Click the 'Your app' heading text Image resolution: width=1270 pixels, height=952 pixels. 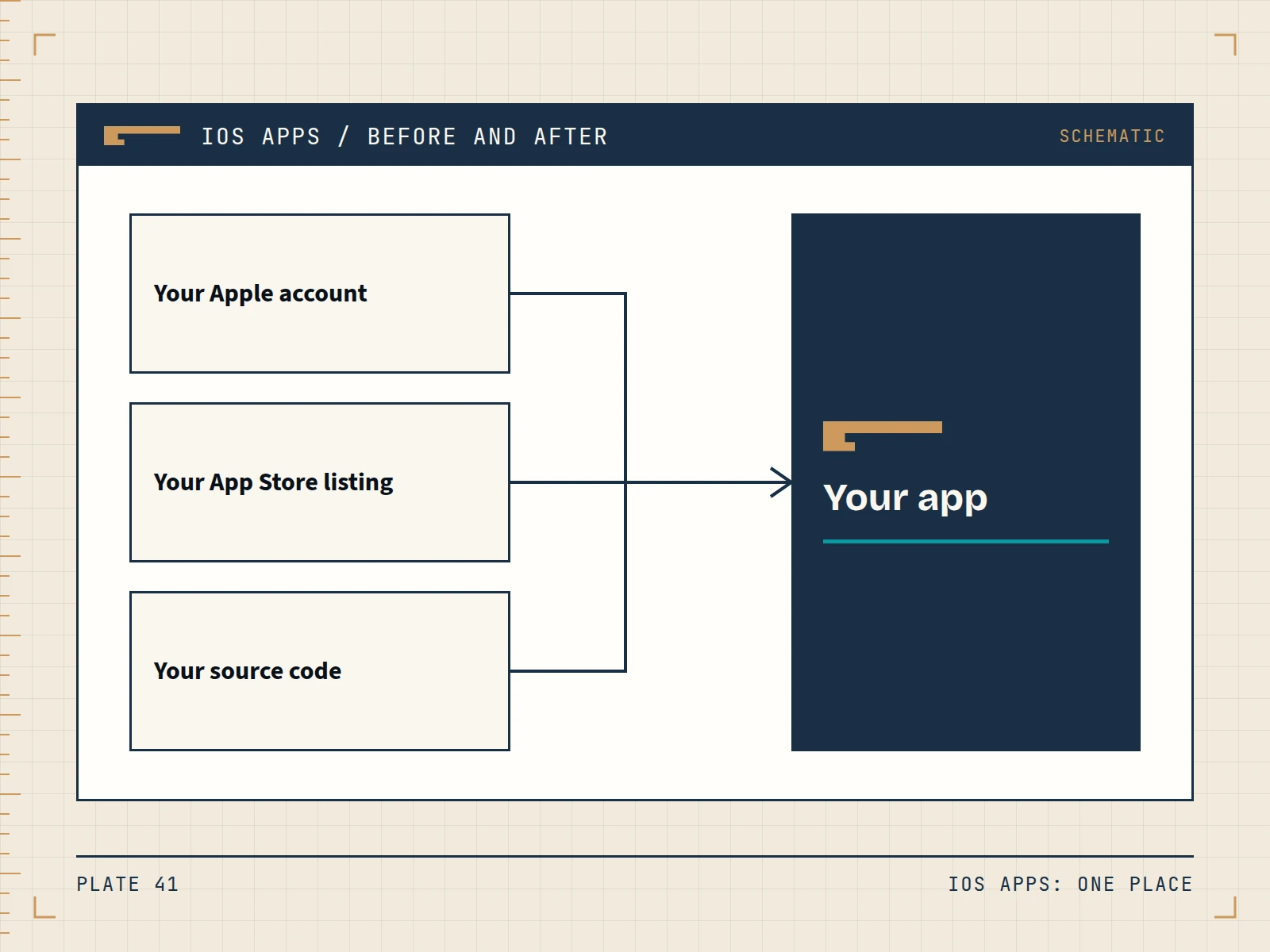point(906,499)
